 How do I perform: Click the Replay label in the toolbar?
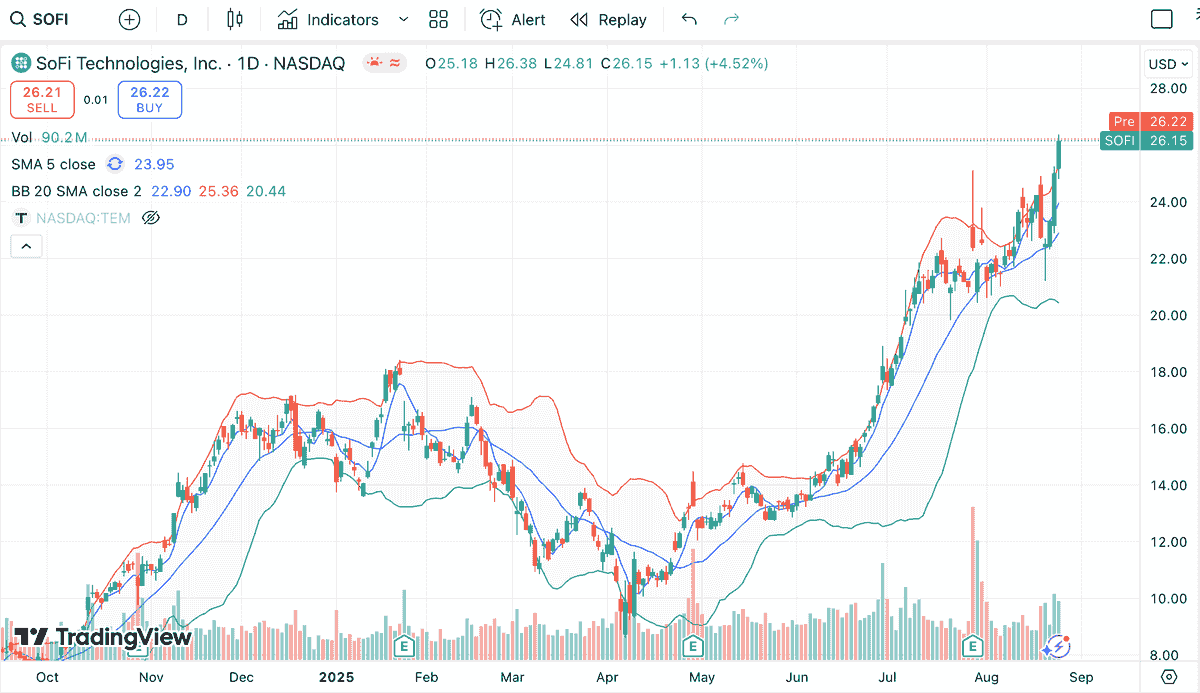[622, 20]
